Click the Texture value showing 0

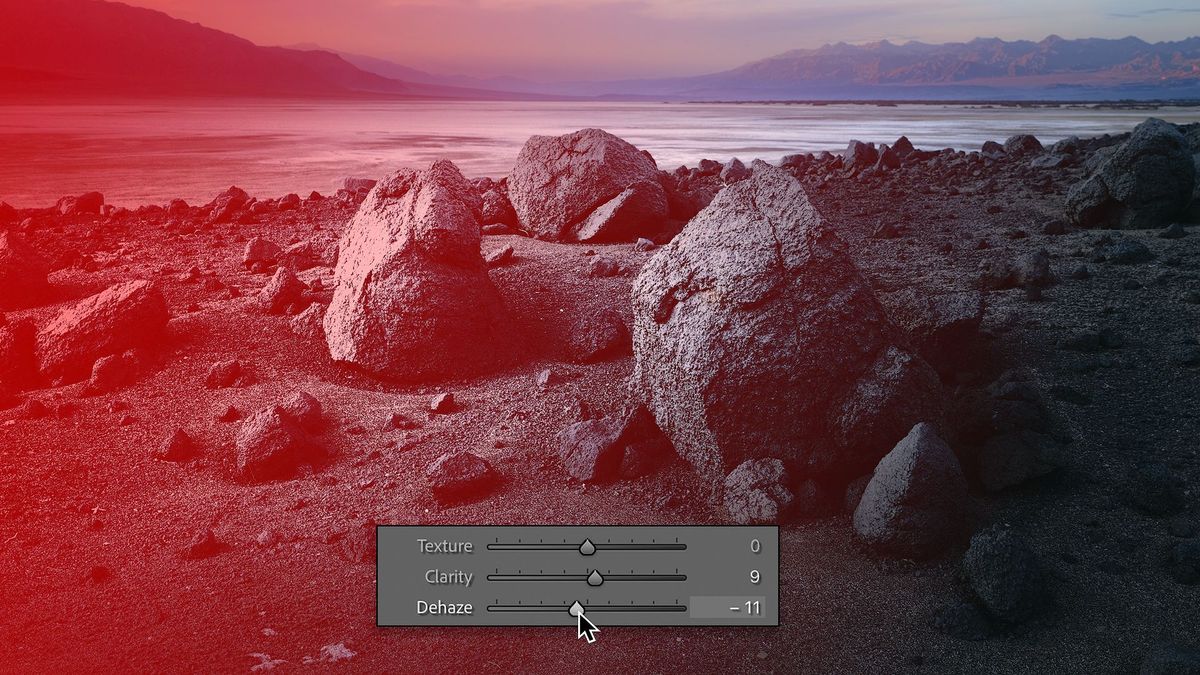click(x=756, y=546)
